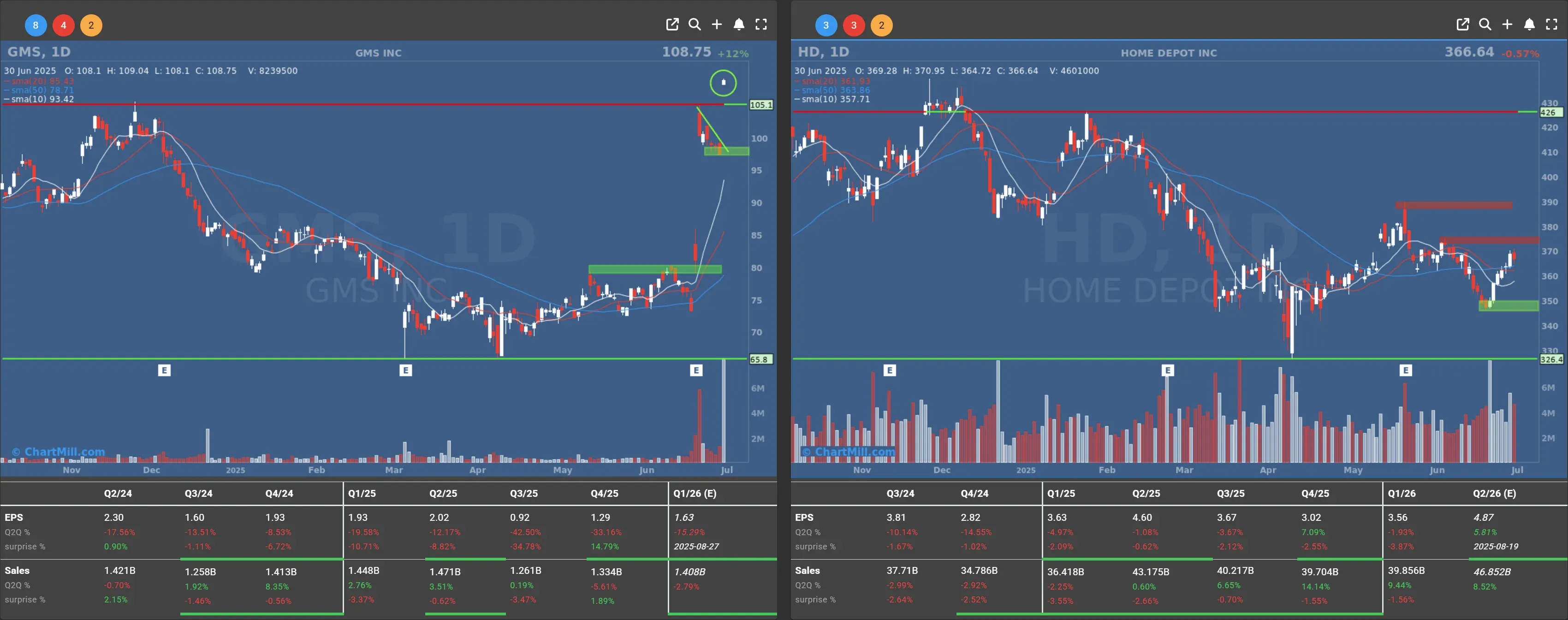
Task: Click the HD EPS estimate 4.87
Action: click(x=1484, y=517)
